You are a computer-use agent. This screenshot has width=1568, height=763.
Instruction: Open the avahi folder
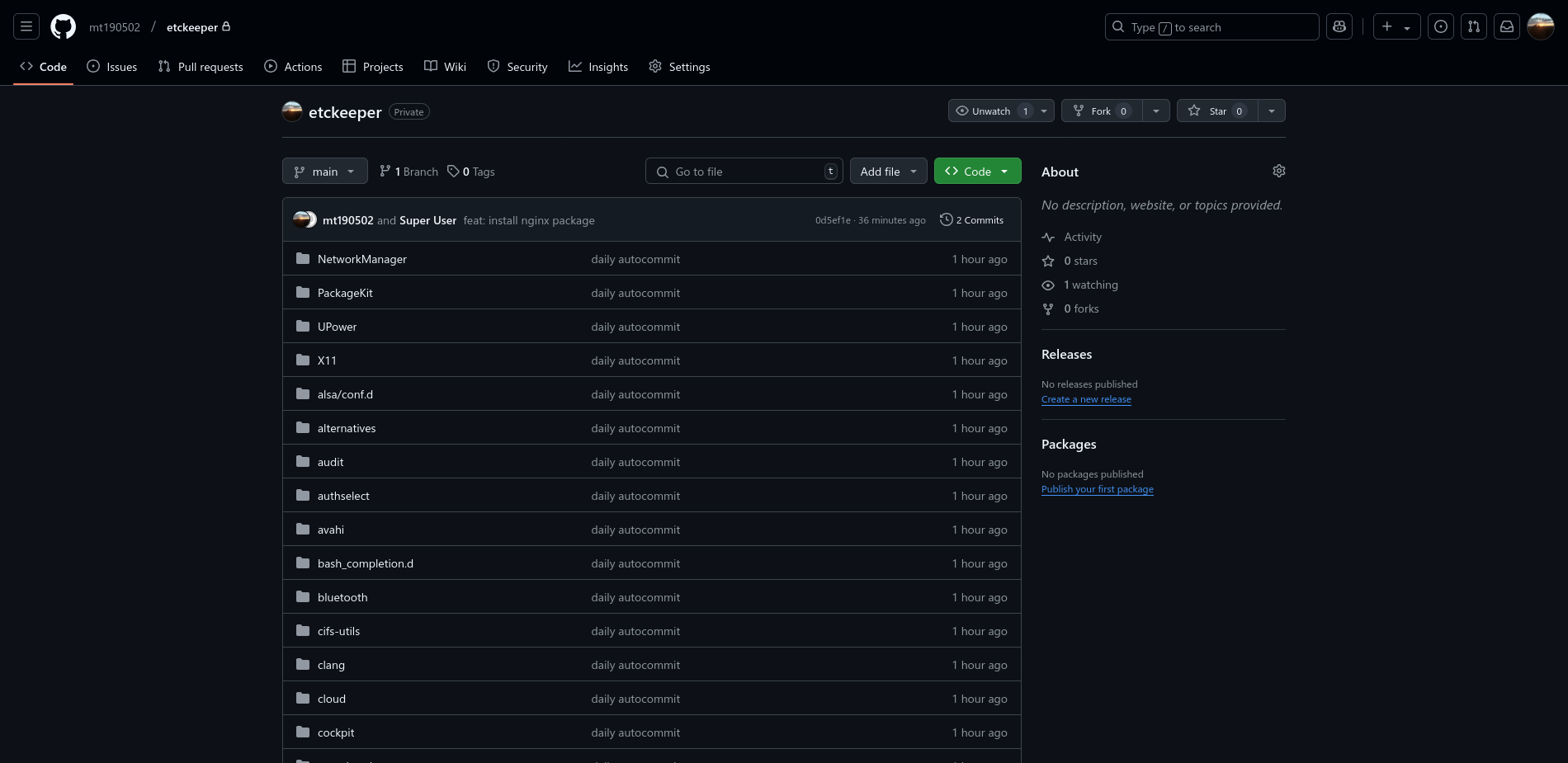pos(331,530)
